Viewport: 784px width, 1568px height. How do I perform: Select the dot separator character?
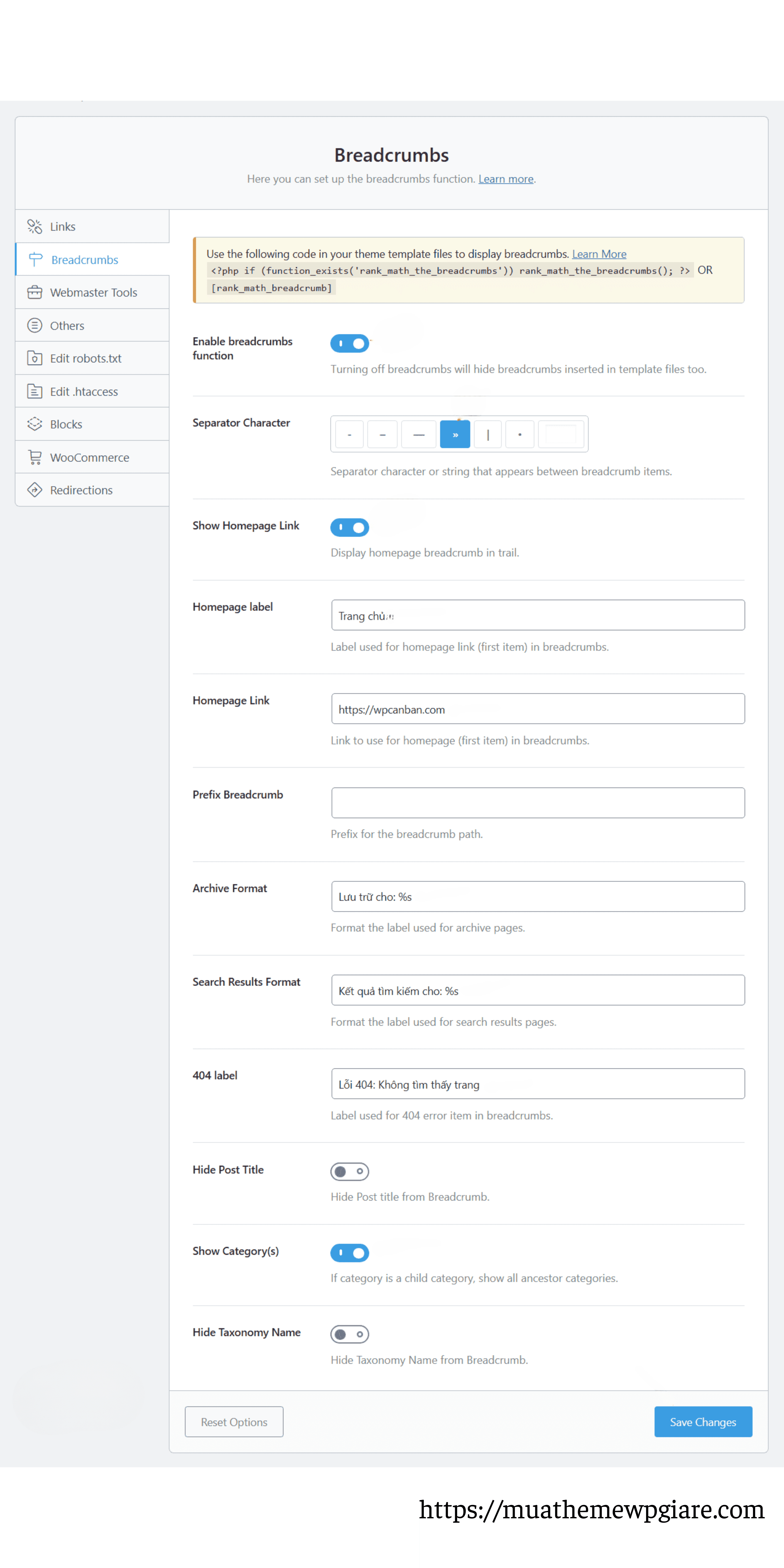coord(519,435)
